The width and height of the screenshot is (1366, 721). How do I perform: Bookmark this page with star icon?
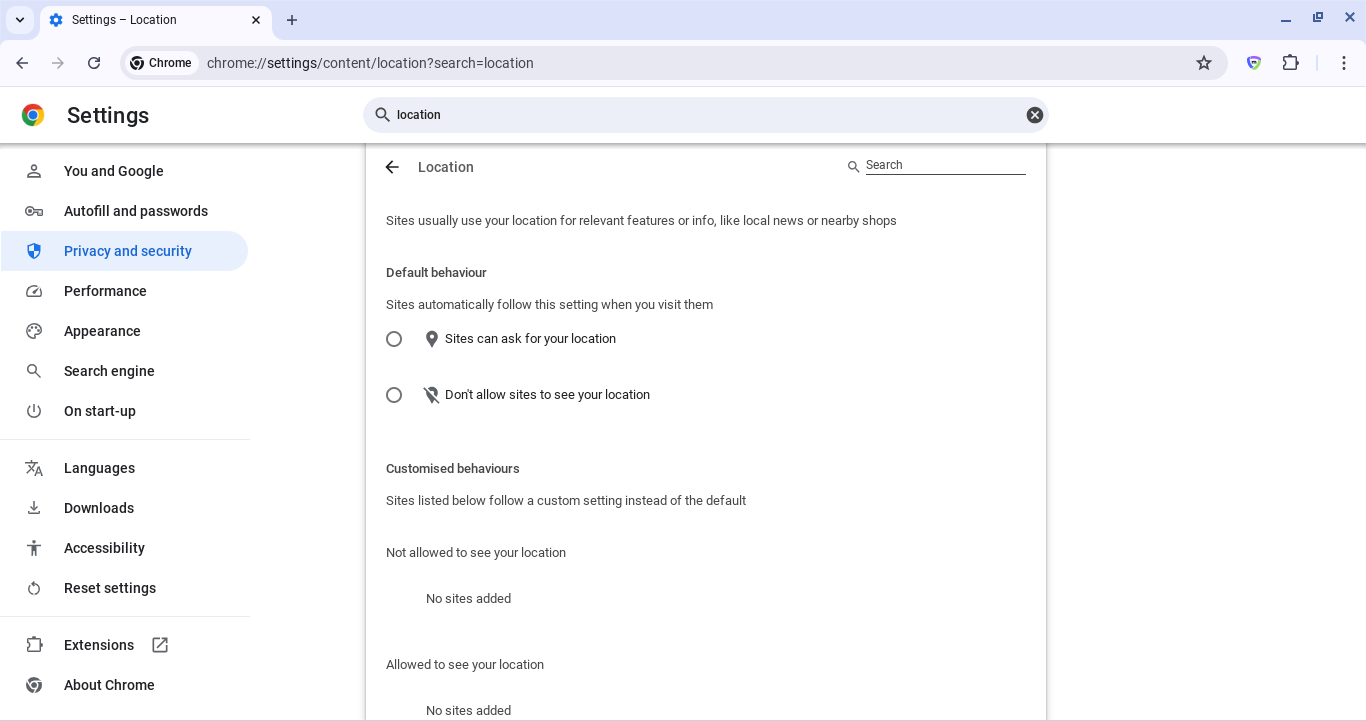point(1204,63)
